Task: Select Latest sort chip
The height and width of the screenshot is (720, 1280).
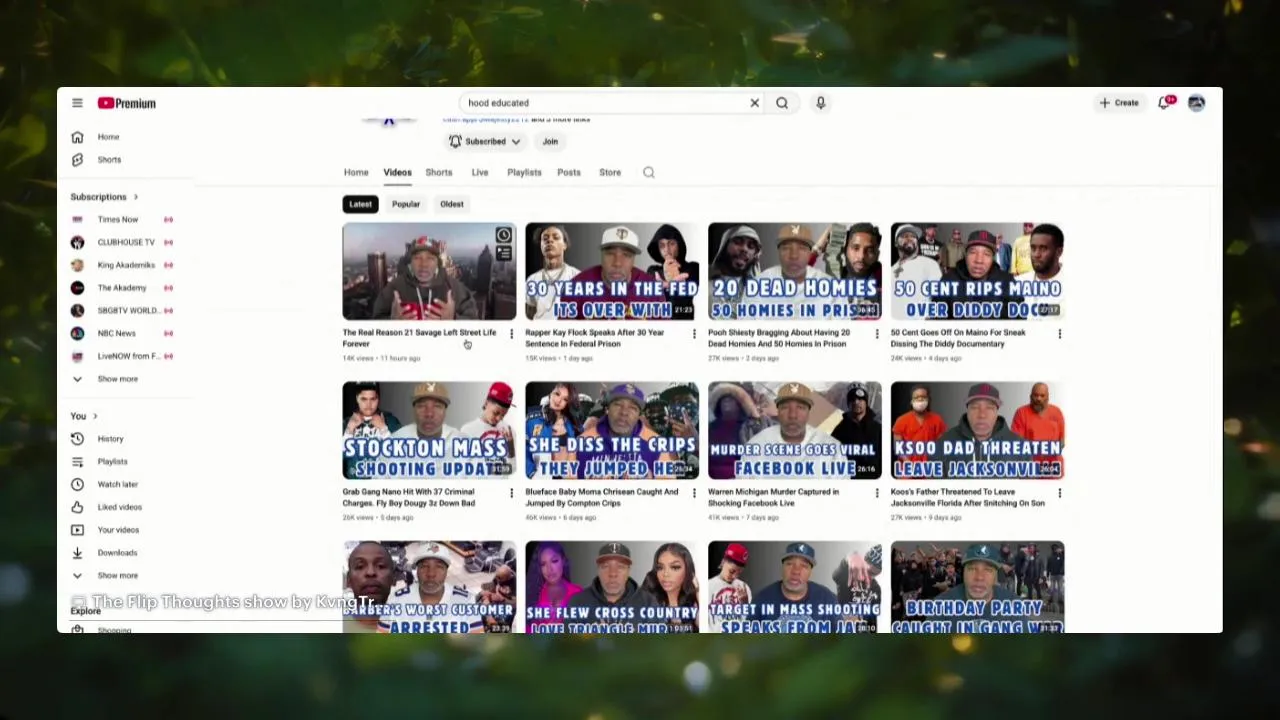Action: coord(360,204)
